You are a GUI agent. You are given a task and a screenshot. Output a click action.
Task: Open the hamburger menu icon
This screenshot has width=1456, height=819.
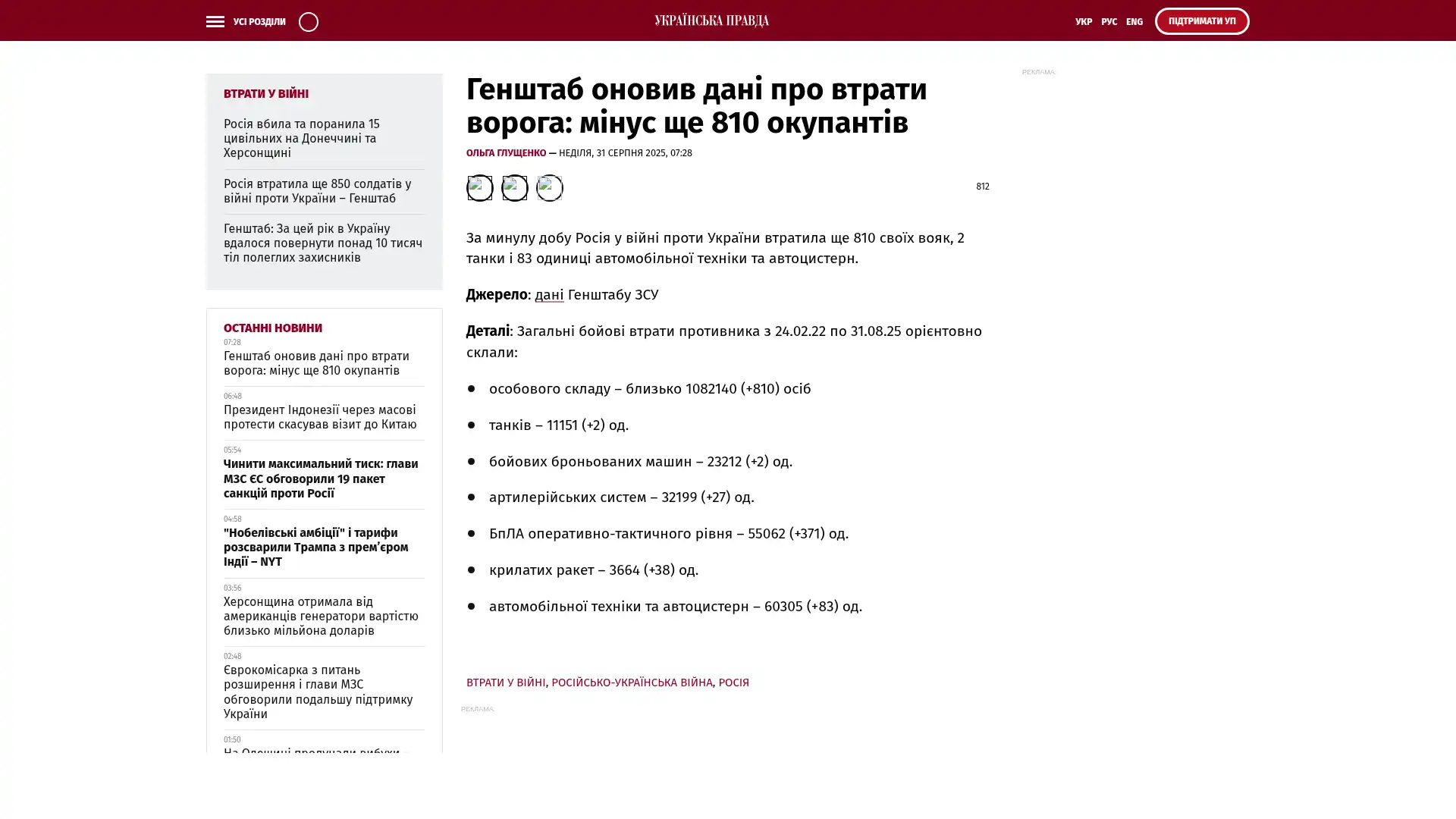[x=215, y=22]
